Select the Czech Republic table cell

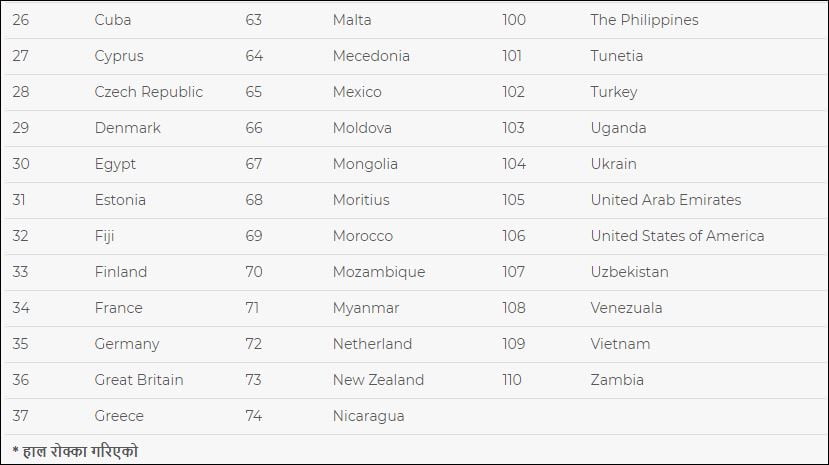148,92
